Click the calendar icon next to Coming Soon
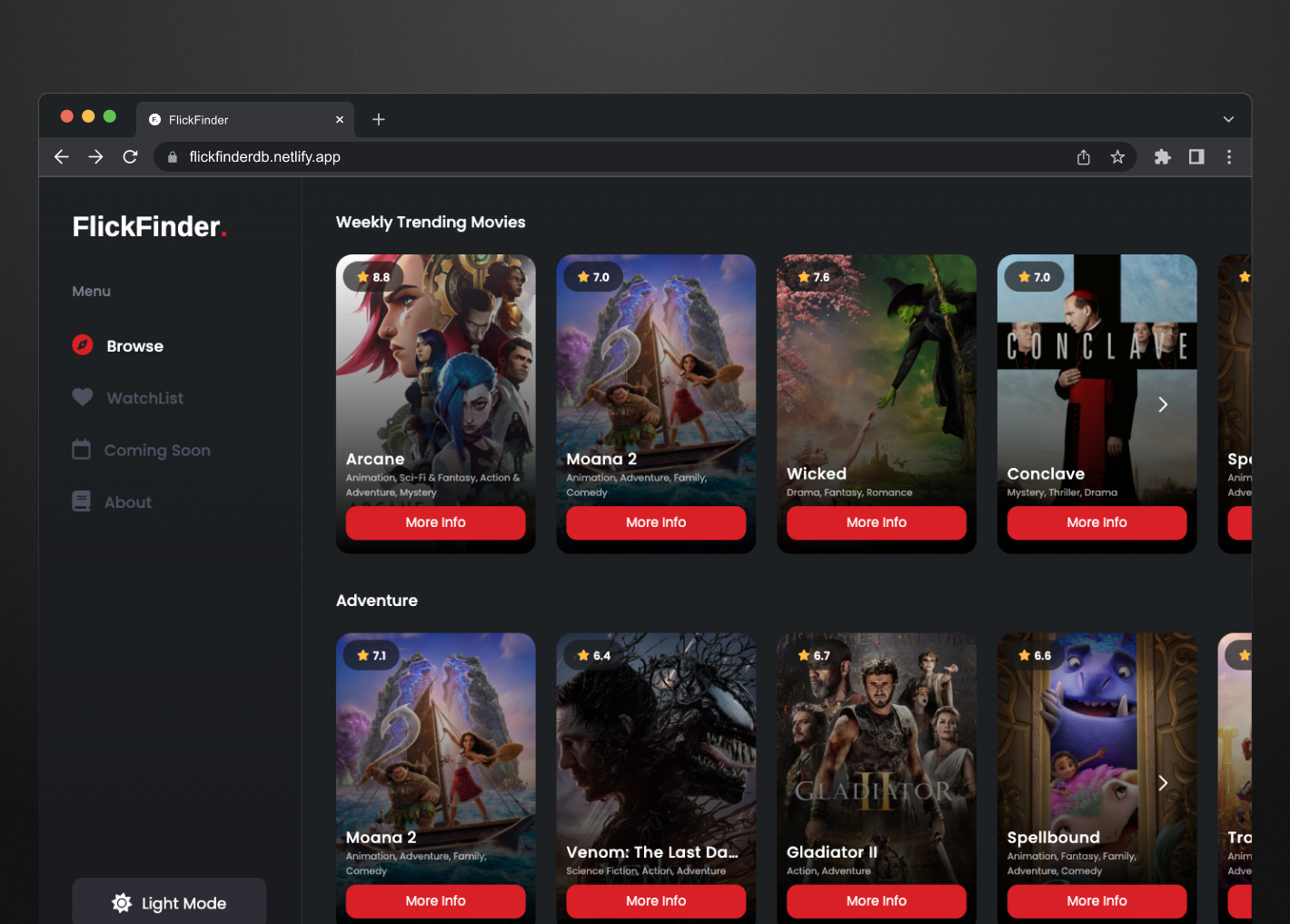This screenshot has height=924, width=1290. 82,449
